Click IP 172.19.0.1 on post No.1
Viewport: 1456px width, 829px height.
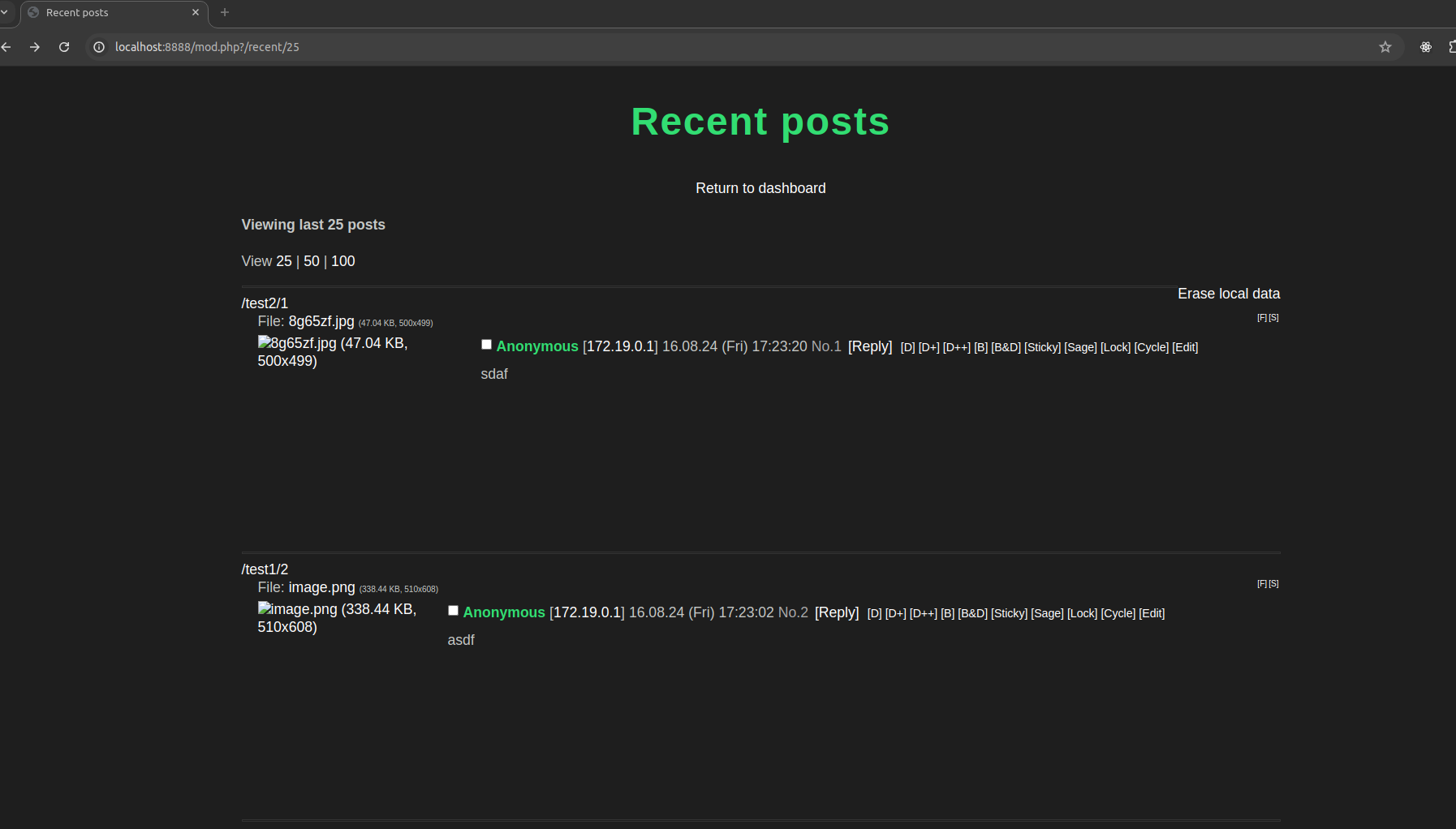[x=620, y=346]
